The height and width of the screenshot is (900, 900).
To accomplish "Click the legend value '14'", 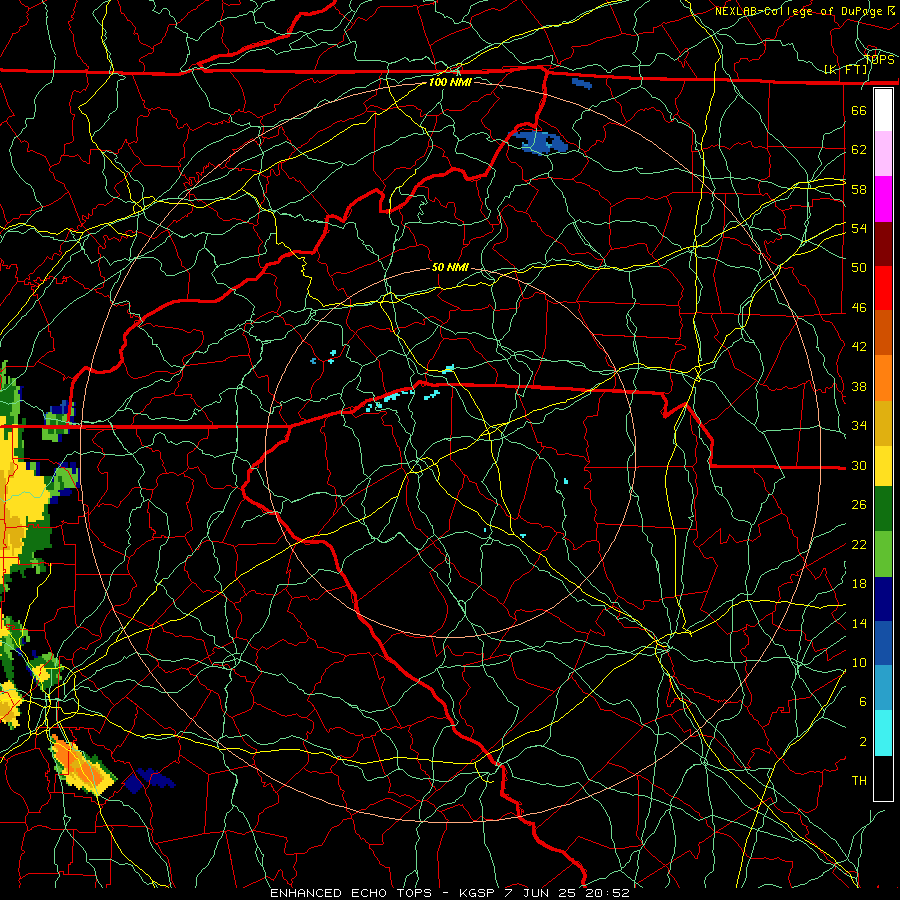I will click(859, 623).
